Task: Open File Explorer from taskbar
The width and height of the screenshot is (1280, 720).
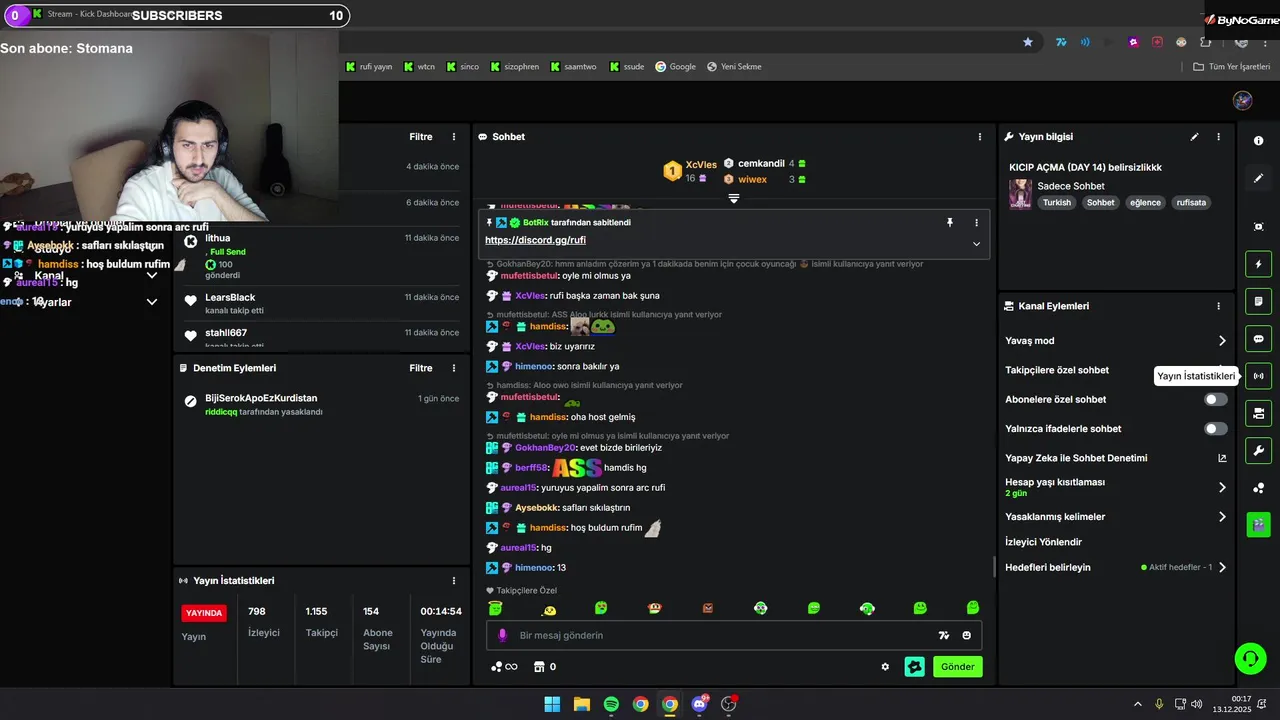Action: click(x=581, y=704)
